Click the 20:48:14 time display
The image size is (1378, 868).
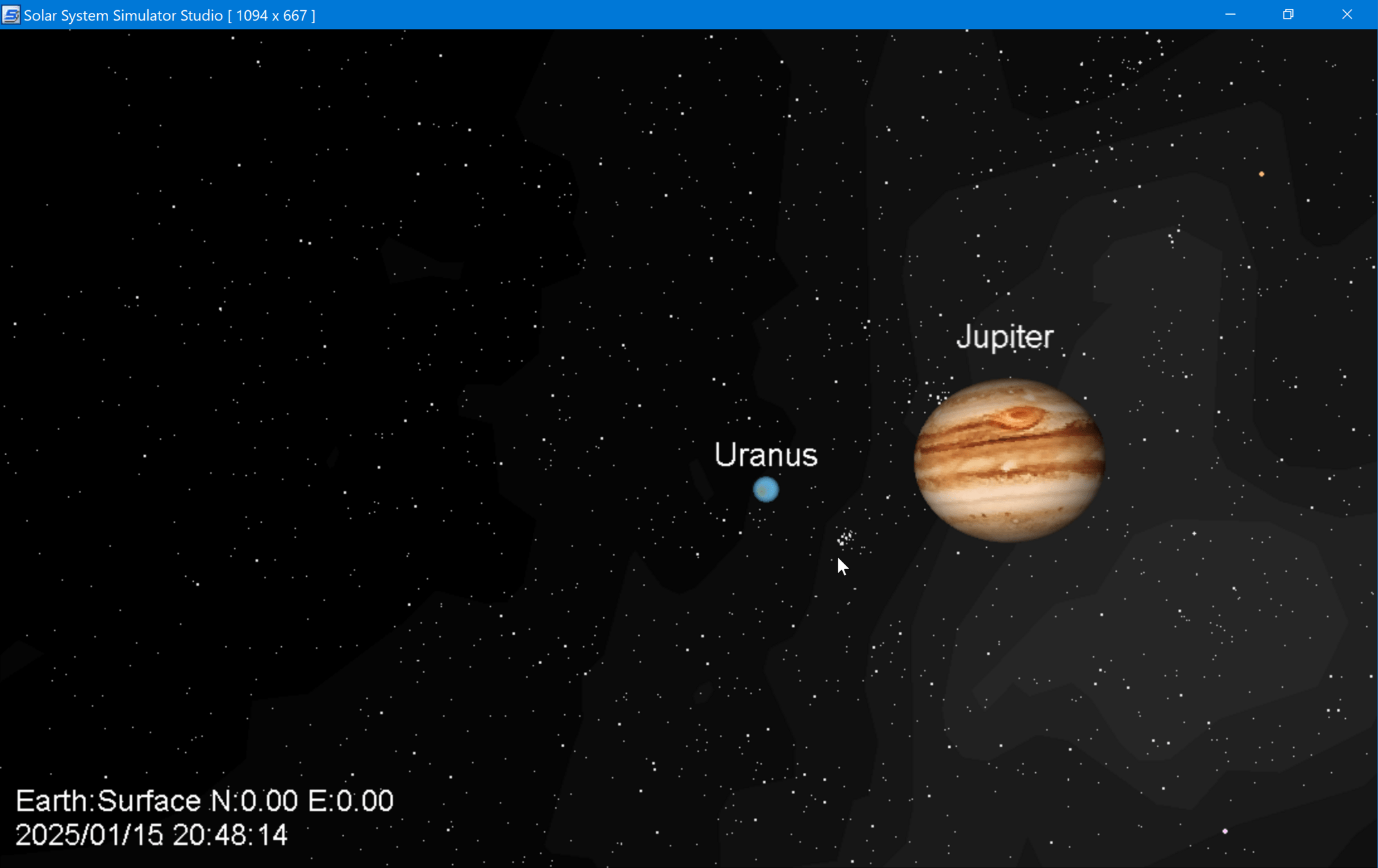tap(230, 835)
